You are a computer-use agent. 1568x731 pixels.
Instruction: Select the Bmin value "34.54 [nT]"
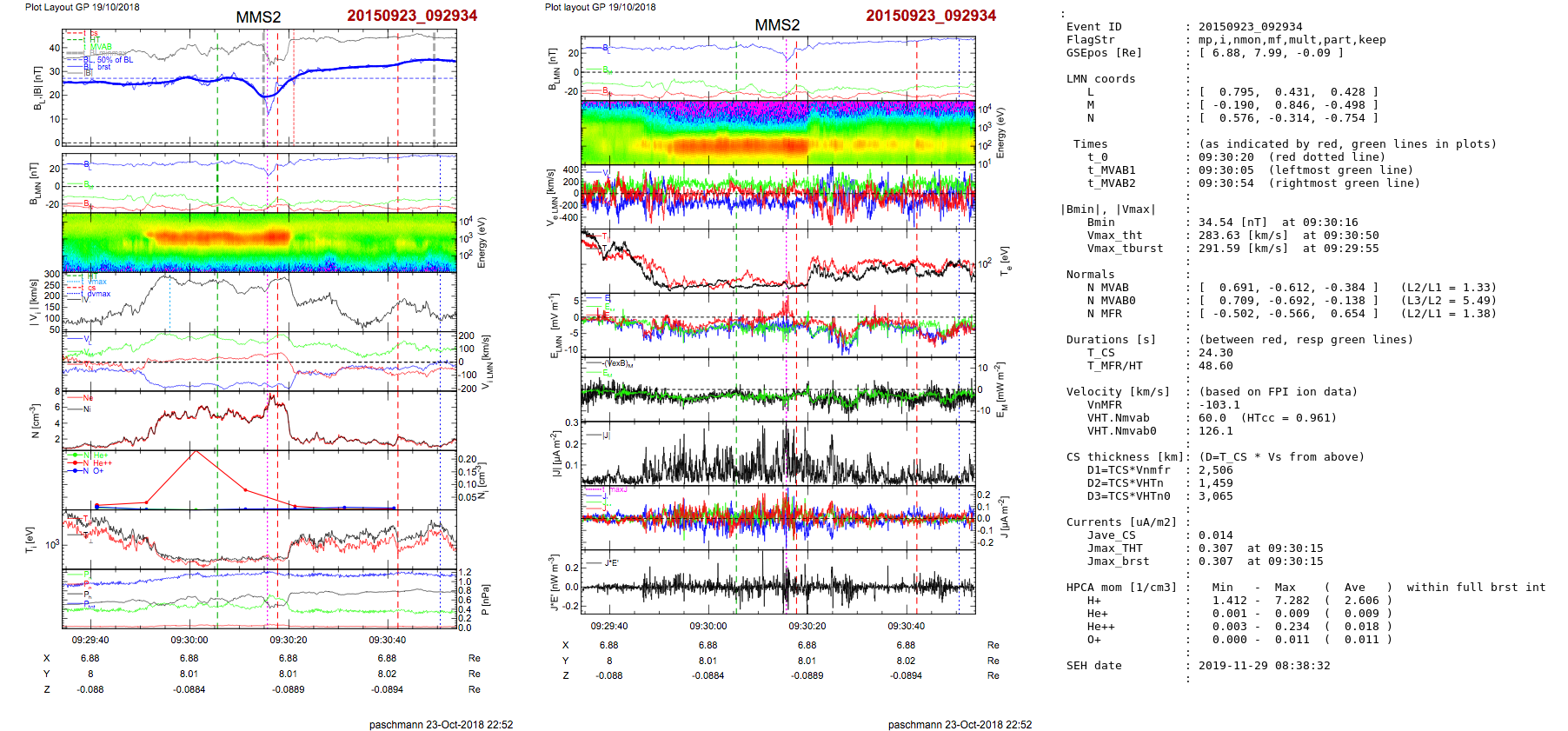[x=1232, y=223]
